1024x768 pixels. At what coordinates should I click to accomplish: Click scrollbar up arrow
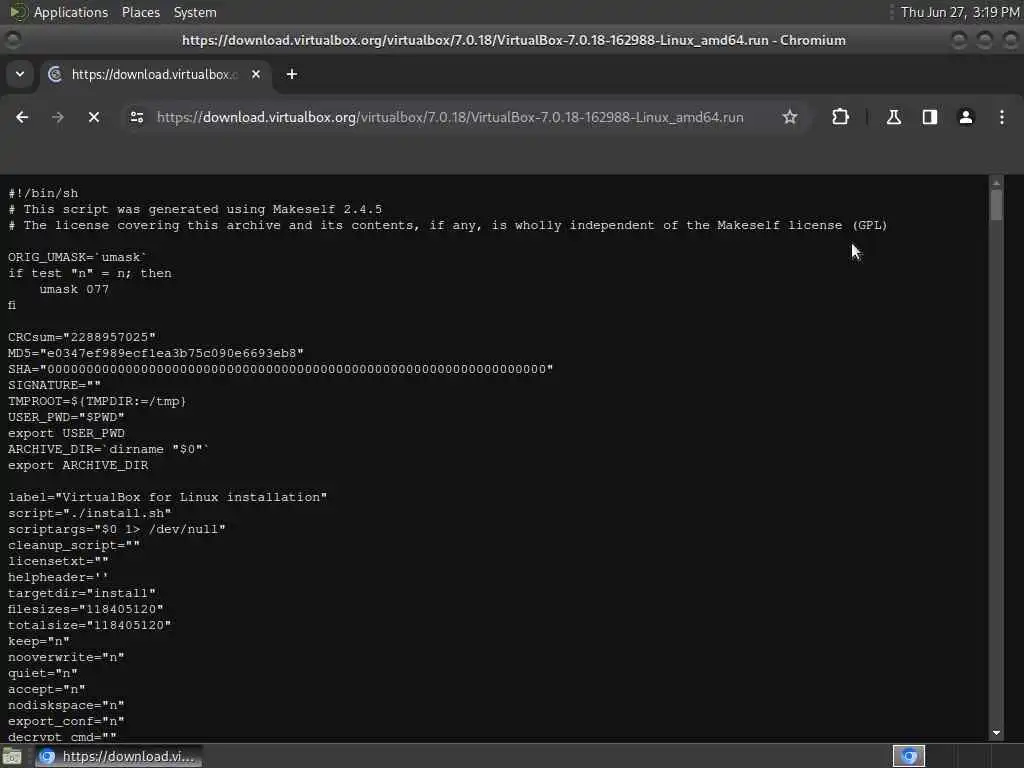(x=996, y=182)
